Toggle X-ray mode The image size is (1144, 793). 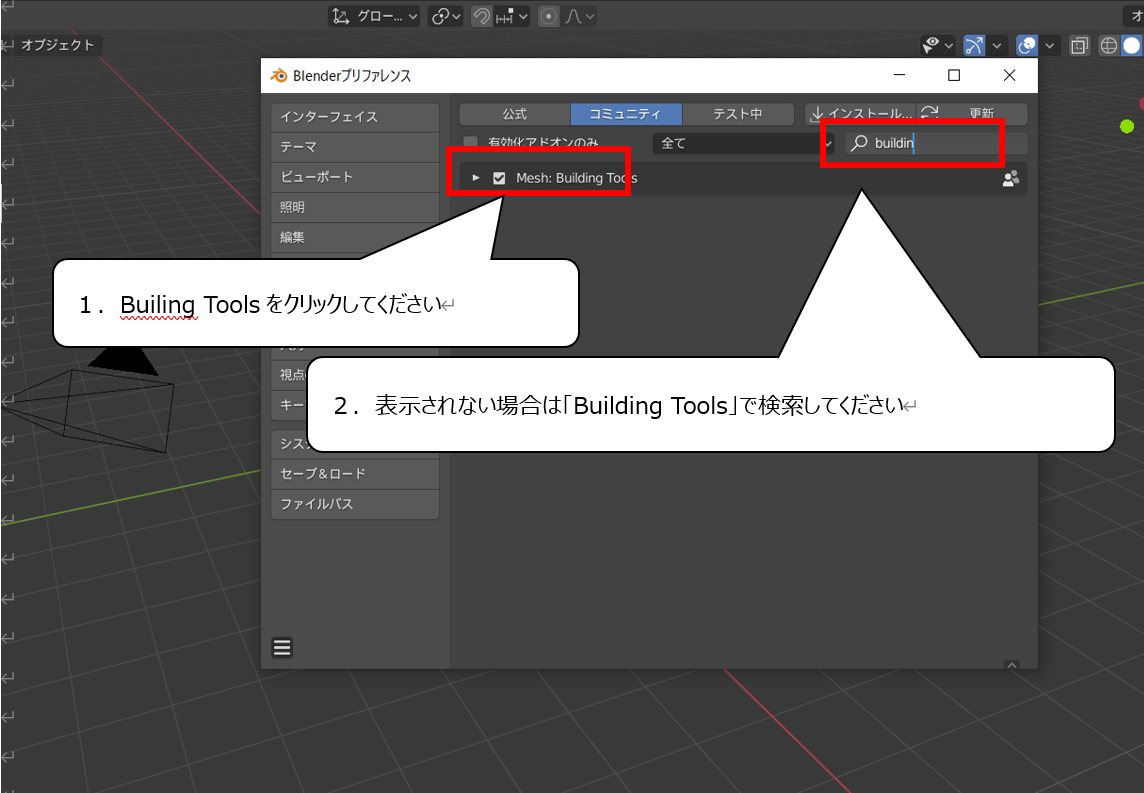point(1079,45)
